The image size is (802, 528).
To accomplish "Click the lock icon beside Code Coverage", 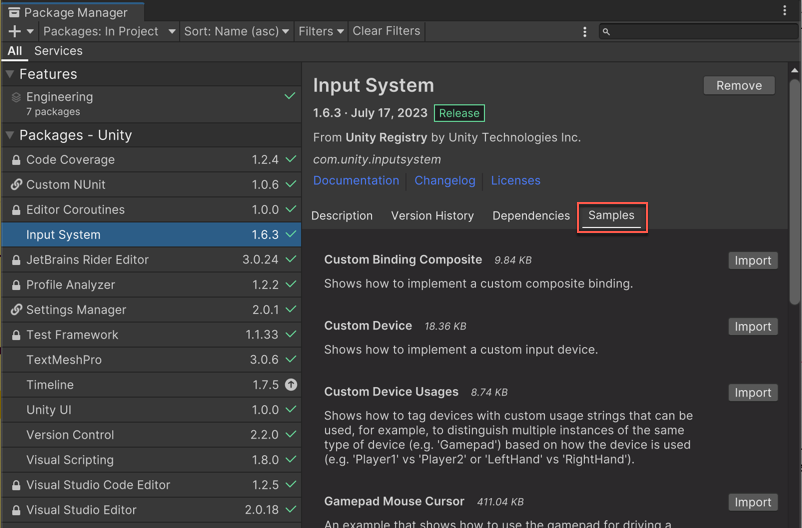I will click(x=16, y=160).
